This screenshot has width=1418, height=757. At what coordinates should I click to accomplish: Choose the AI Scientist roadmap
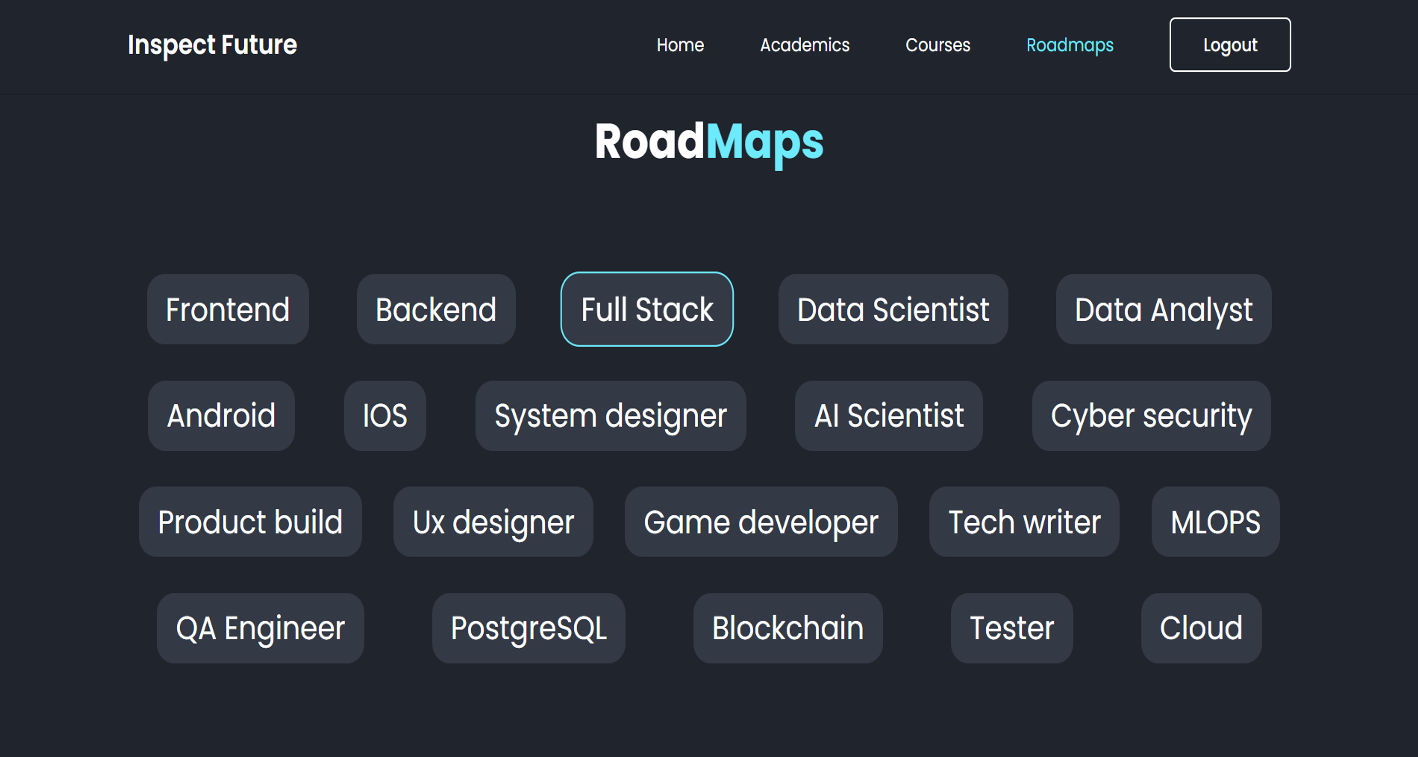click(889, 415)
